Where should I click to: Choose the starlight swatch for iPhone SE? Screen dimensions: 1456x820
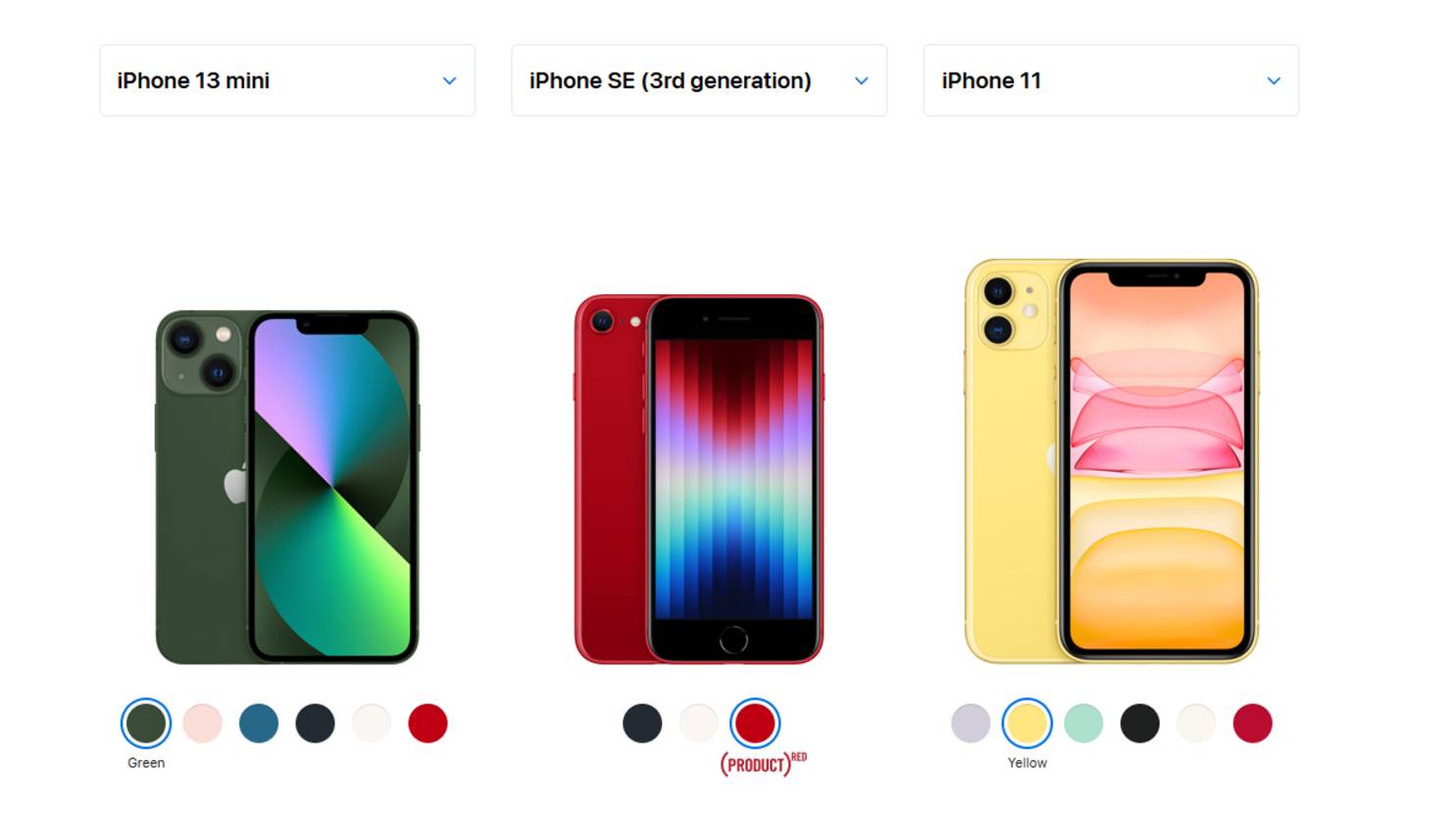pyautogui.click(x=699, y=724)
